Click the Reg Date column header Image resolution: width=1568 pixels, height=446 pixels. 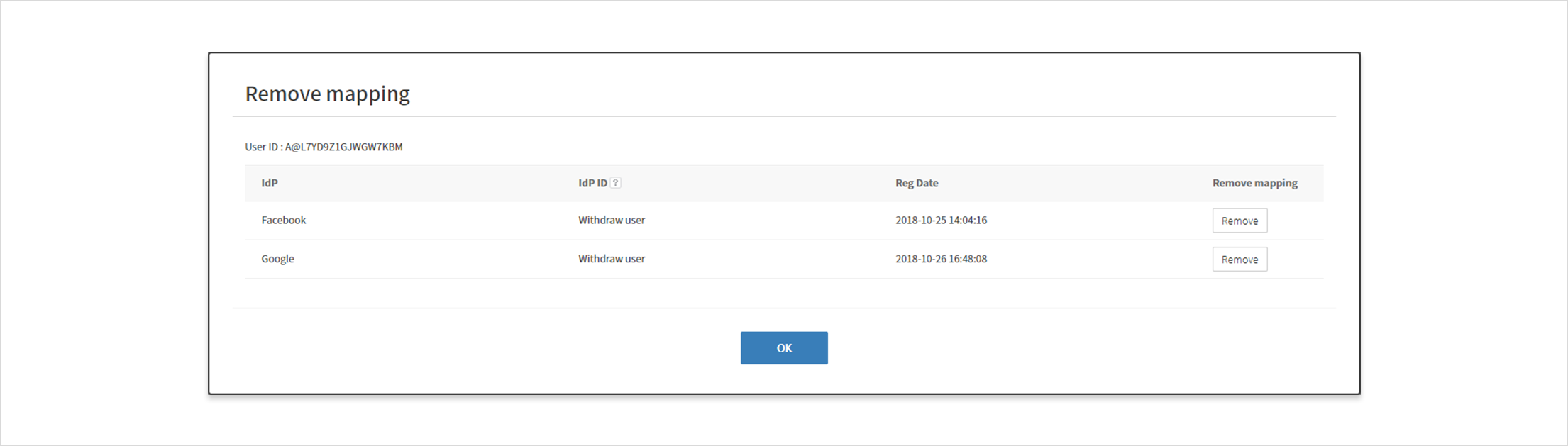pos(917,183)
